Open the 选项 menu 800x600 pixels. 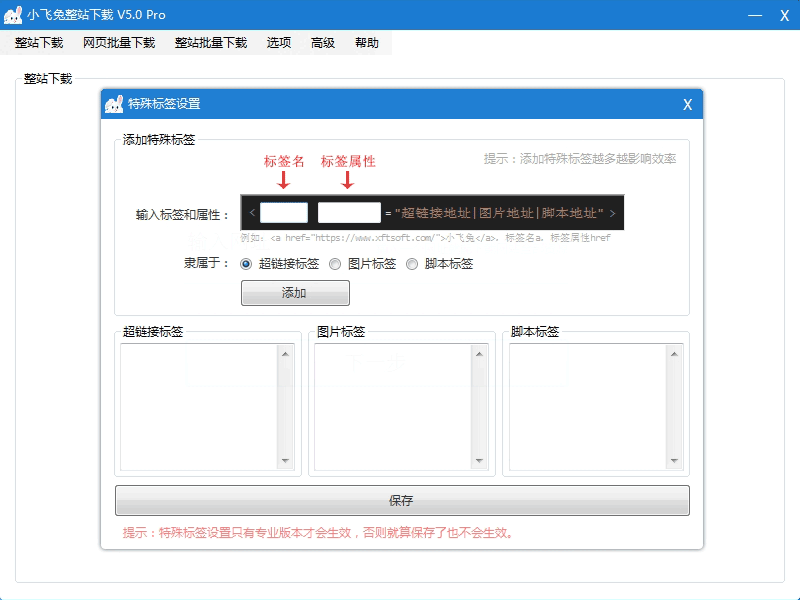click(x=279, y=43)
